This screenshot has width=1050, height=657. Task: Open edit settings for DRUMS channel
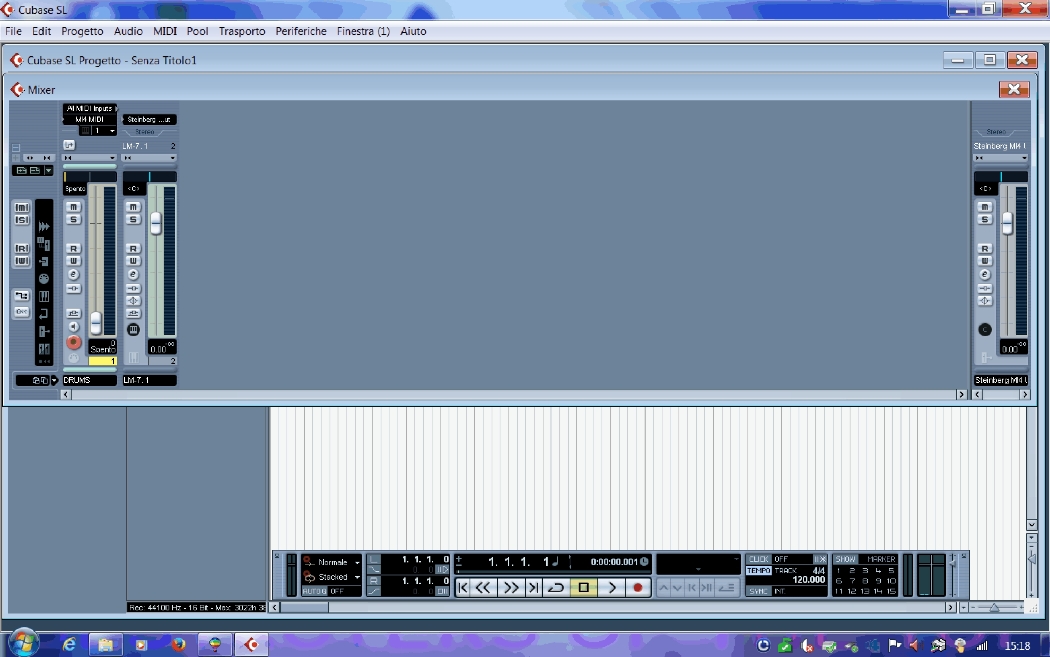(74, 275)
